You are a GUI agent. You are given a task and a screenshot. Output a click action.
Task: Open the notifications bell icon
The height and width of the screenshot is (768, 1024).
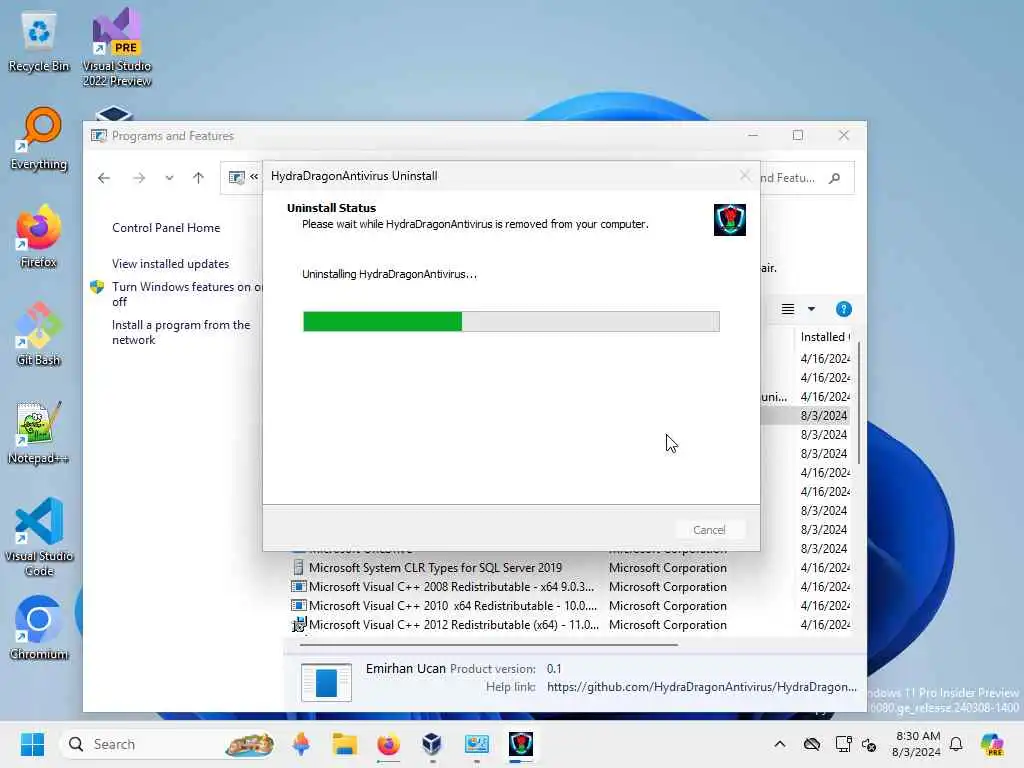click(x=956, y=744)
